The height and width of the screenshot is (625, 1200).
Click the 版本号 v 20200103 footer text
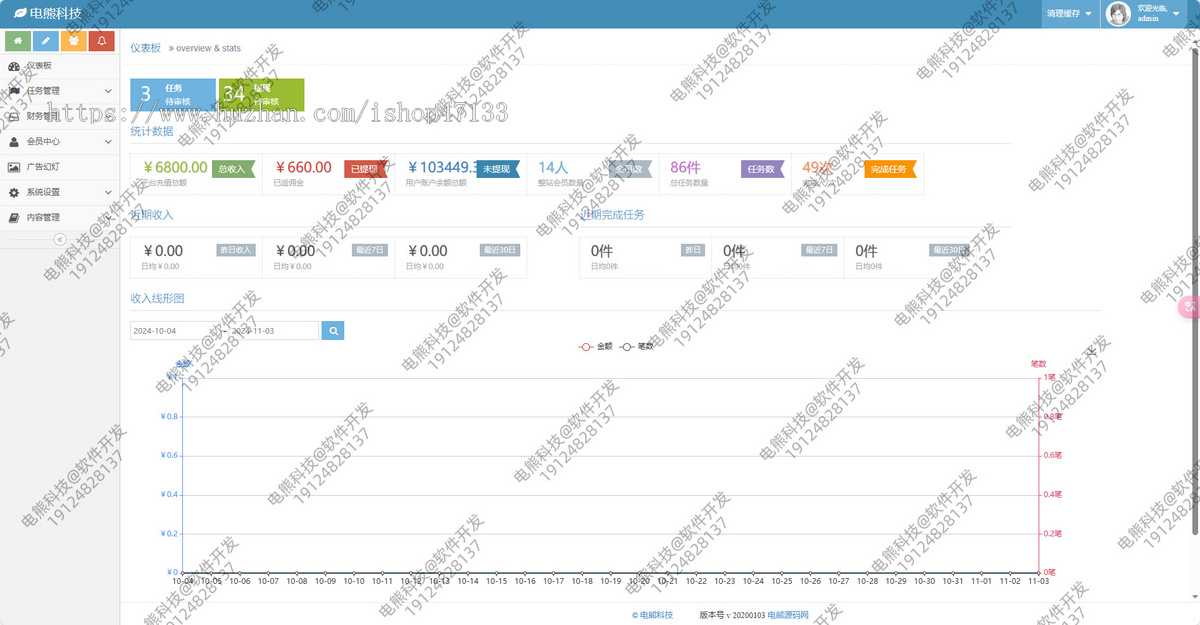point(731,614)
